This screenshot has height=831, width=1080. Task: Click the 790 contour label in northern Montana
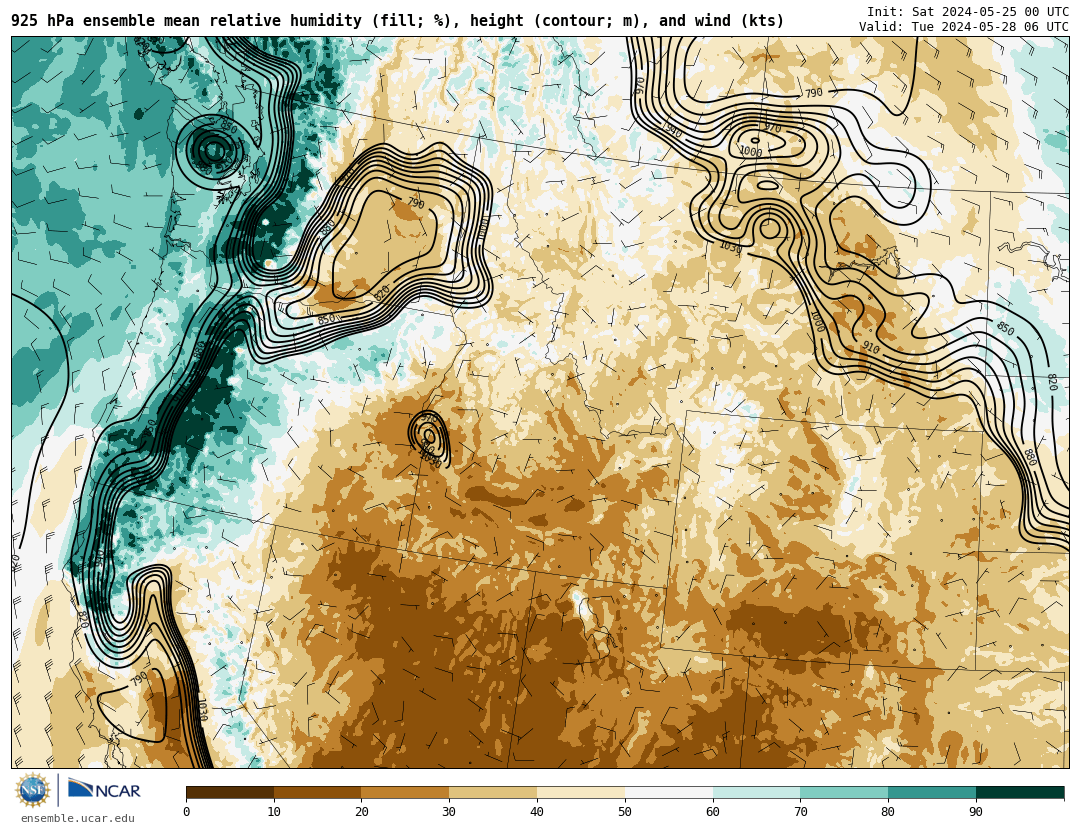coord(813,92)
